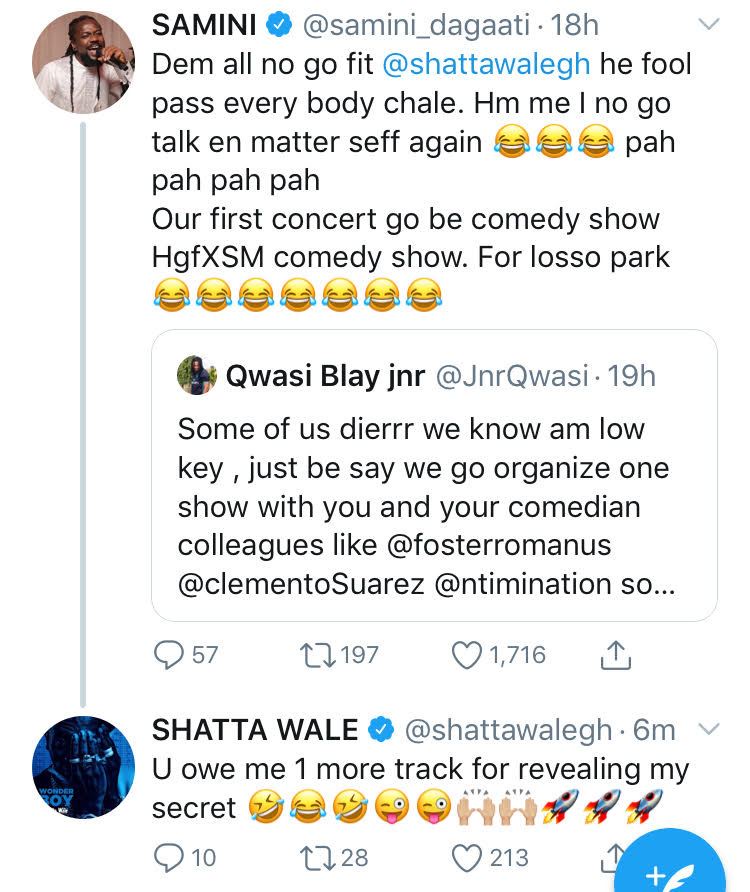The height and width of the screenshot is (892, 750).
Task: Share Samini's tweet via share icon
Action: click(x=615, y=655)
